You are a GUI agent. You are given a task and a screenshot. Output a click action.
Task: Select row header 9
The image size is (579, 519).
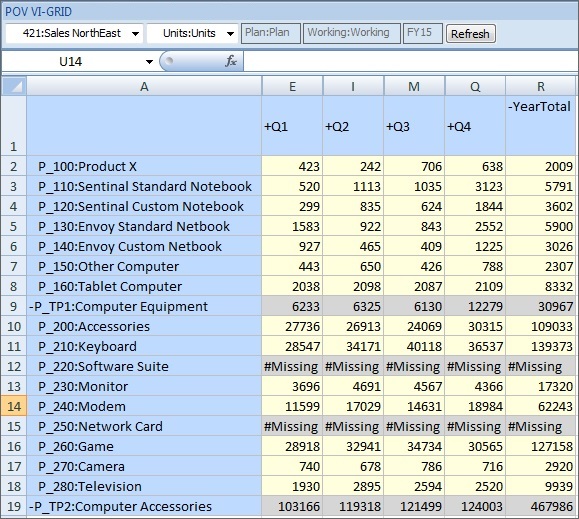pos(14,306)
